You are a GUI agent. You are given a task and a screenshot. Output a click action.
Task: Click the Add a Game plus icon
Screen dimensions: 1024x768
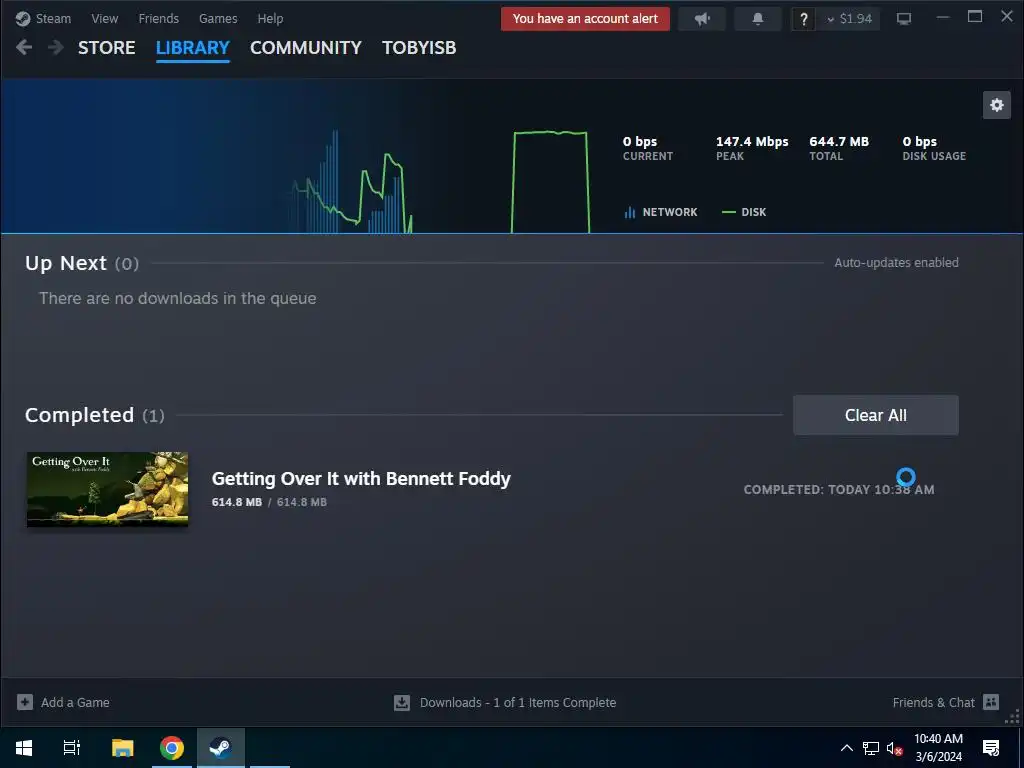tap(25, 702)
